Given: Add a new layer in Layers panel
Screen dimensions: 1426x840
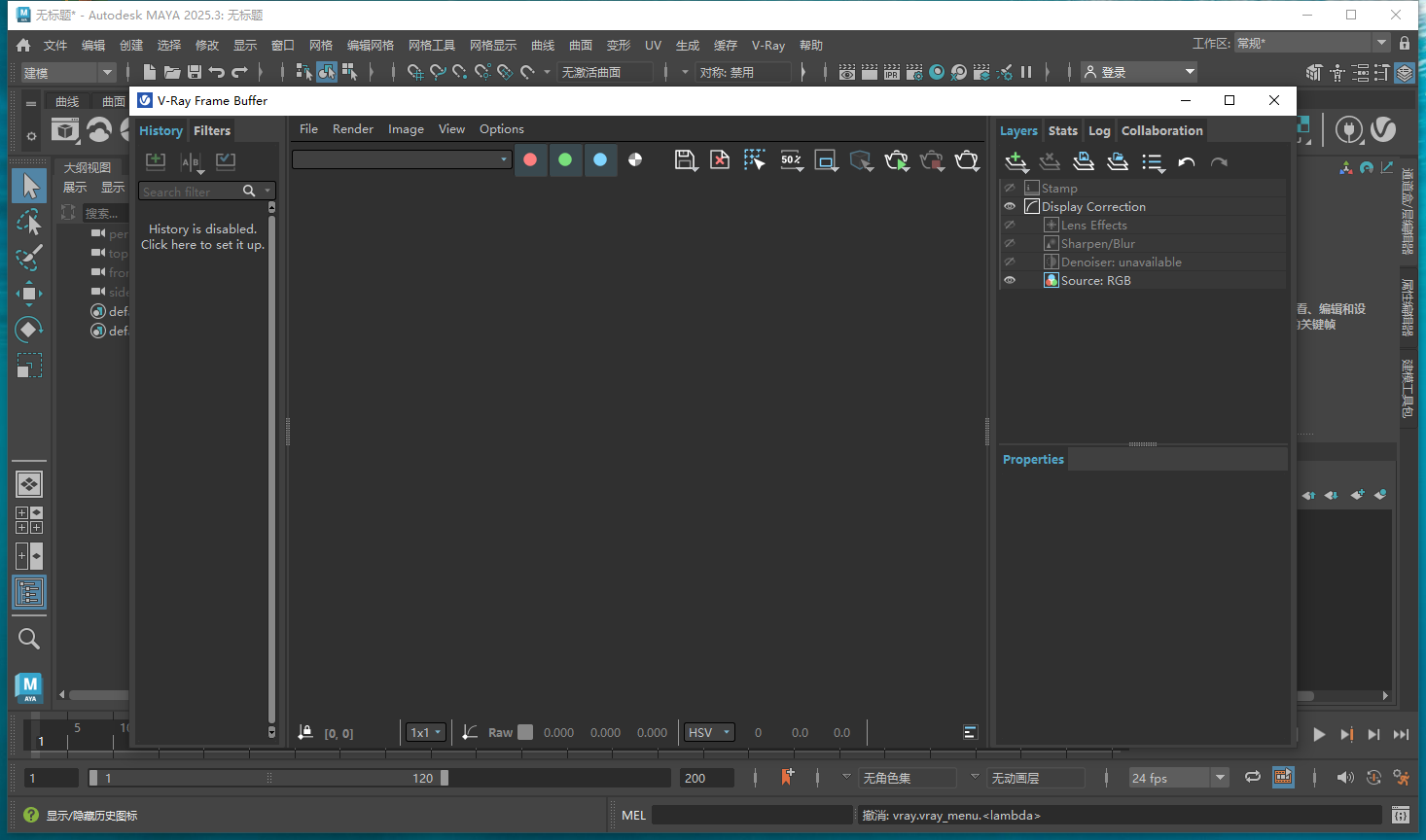Looking at the screenshot, I should 1016,161.
